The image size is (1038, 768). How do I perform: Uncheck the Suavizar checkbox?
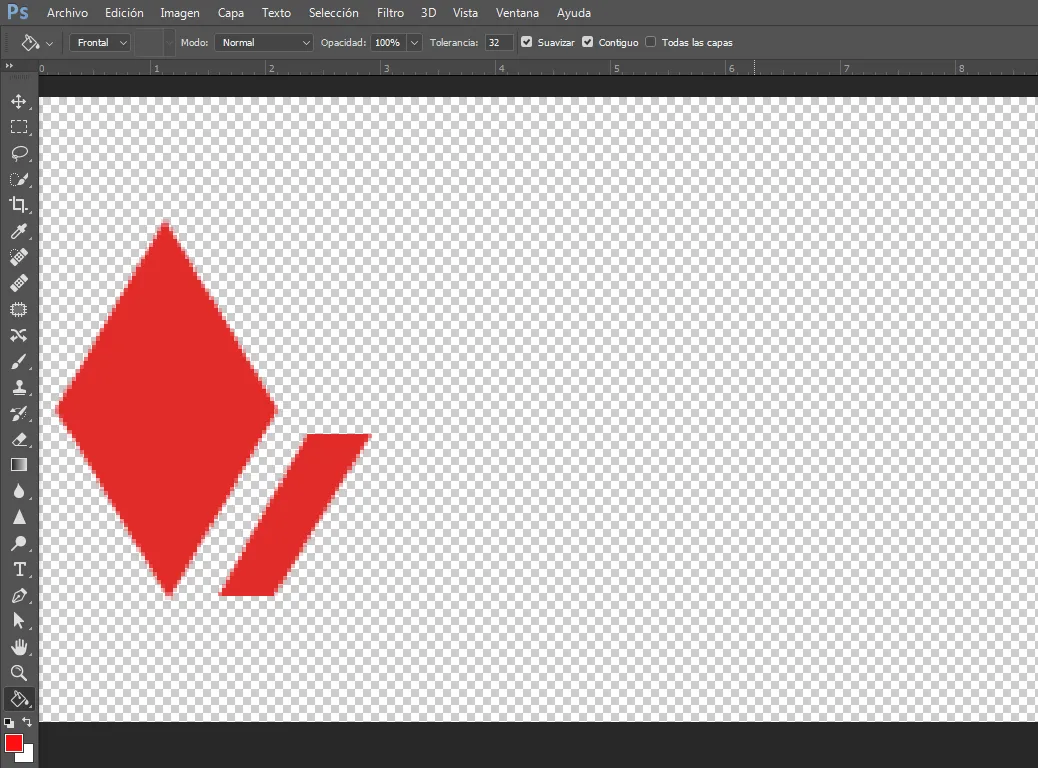(x=526, y=42)
